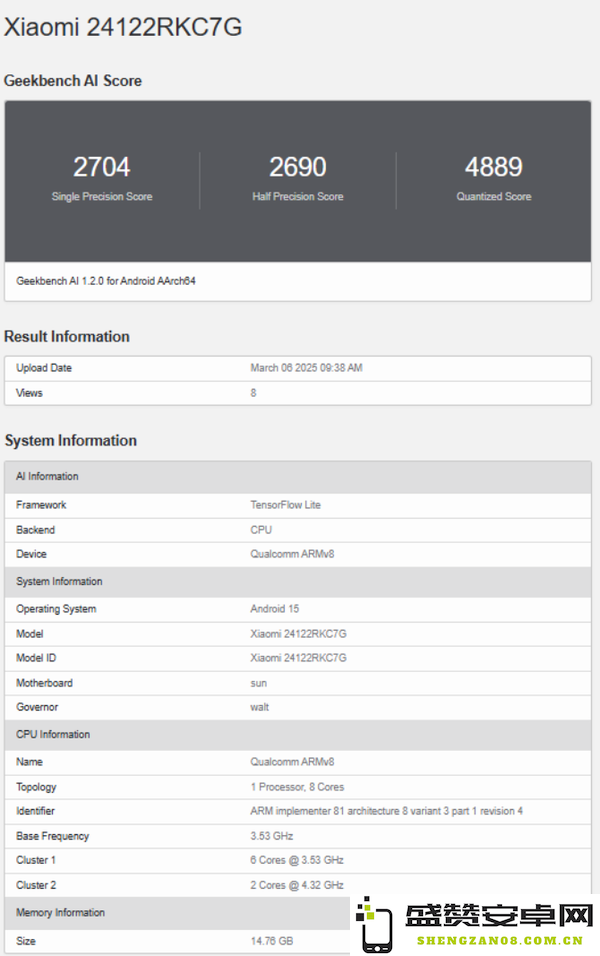
Task: Click the Single Precision Score label
Action: (x=102, y=196)
